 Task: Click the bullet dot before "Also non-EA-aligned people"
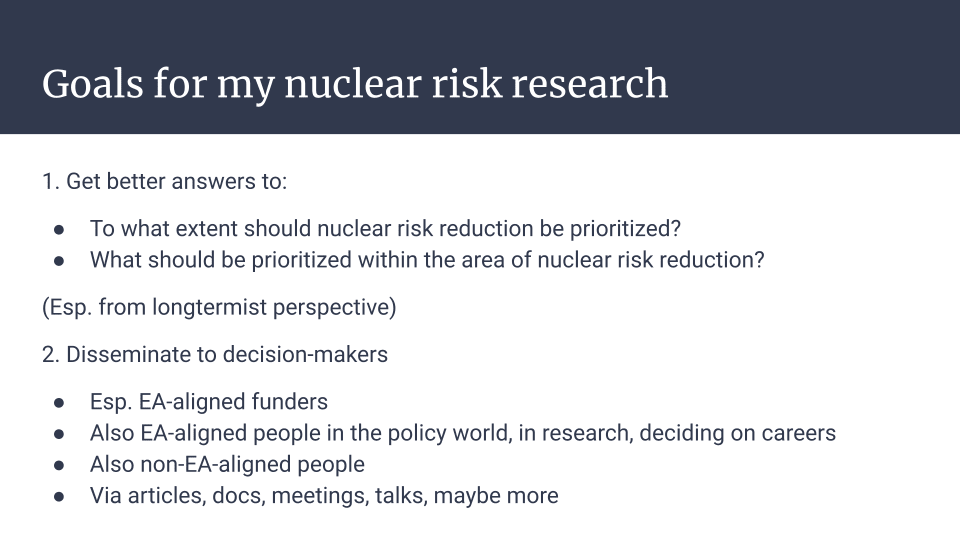59,465
